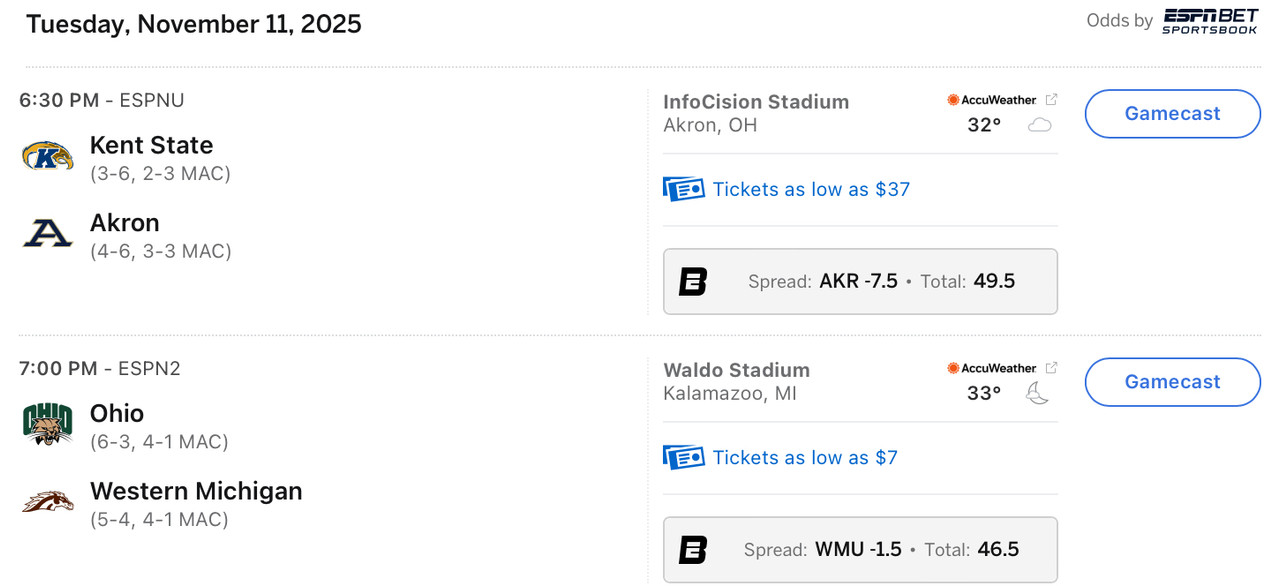
Task: Open Tickets as low as $7 link
Action: point(805,457)
